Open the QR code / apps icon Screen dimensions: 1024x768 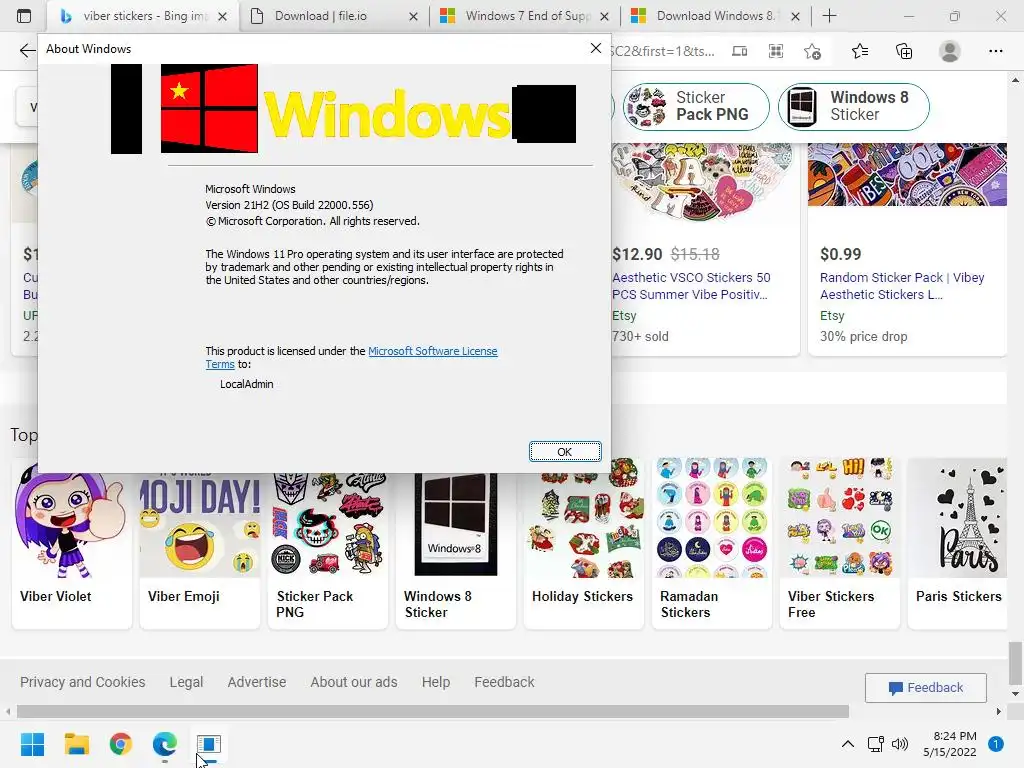click(x=776, y=51)
